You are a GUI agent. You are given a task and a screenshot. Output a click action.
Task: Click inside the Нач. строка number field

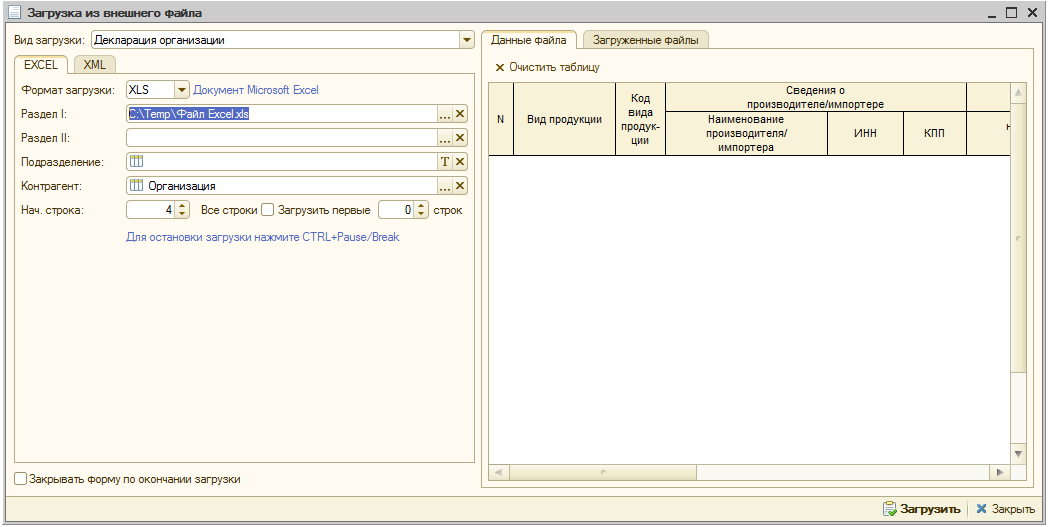(x=150, y=210)
